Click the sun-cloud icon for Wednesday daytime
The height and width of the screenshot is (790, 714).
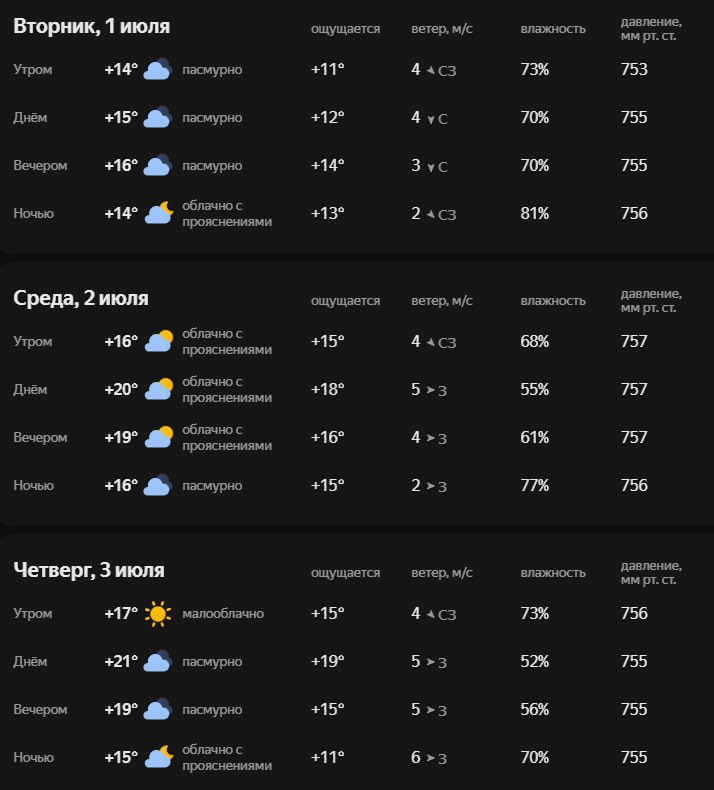pos(159,389)
